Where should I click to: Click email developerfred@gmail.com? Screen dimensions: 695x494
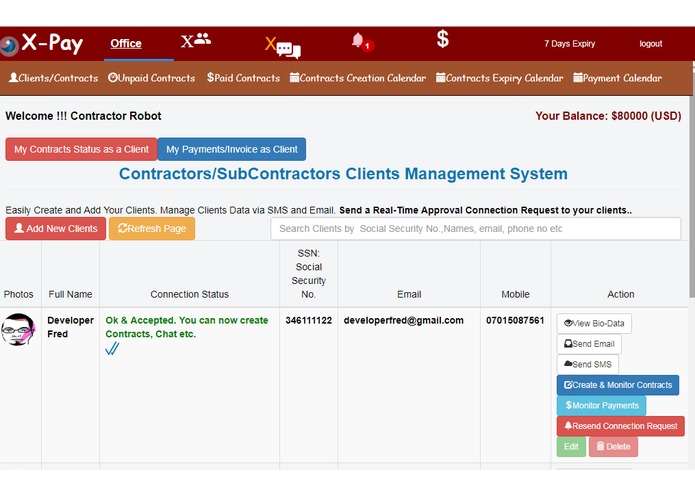coord(403,320)
